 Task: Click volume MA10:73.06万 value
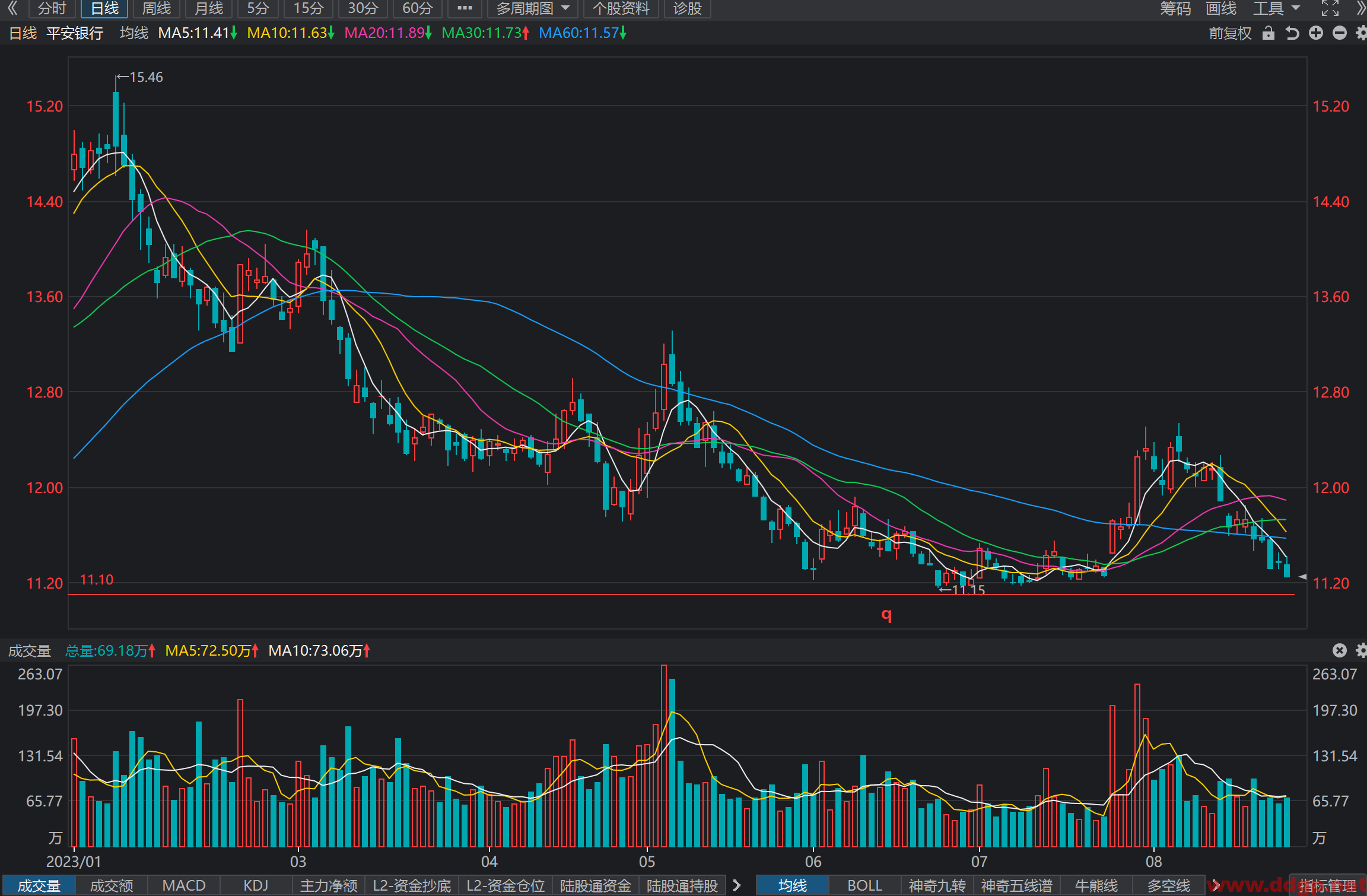coord(320,651)
